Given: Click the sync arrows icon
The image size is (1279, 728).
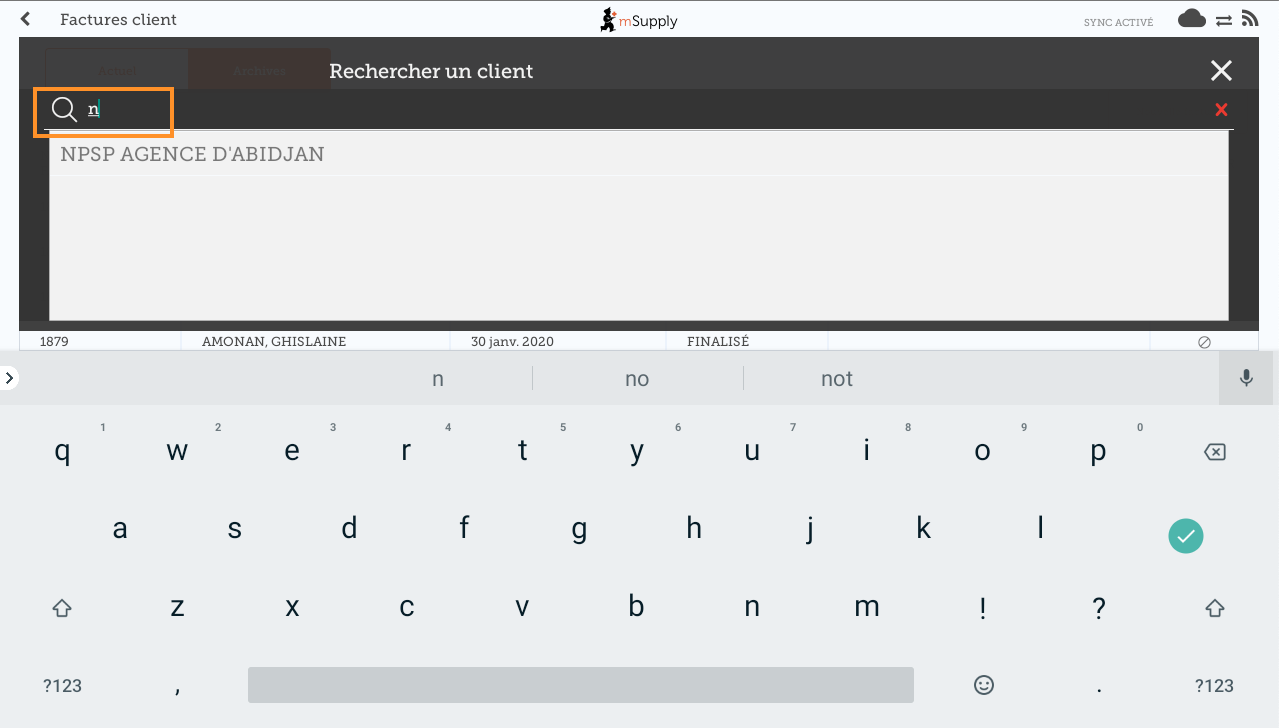Looking at the screenshot, I should point(1223,20).
